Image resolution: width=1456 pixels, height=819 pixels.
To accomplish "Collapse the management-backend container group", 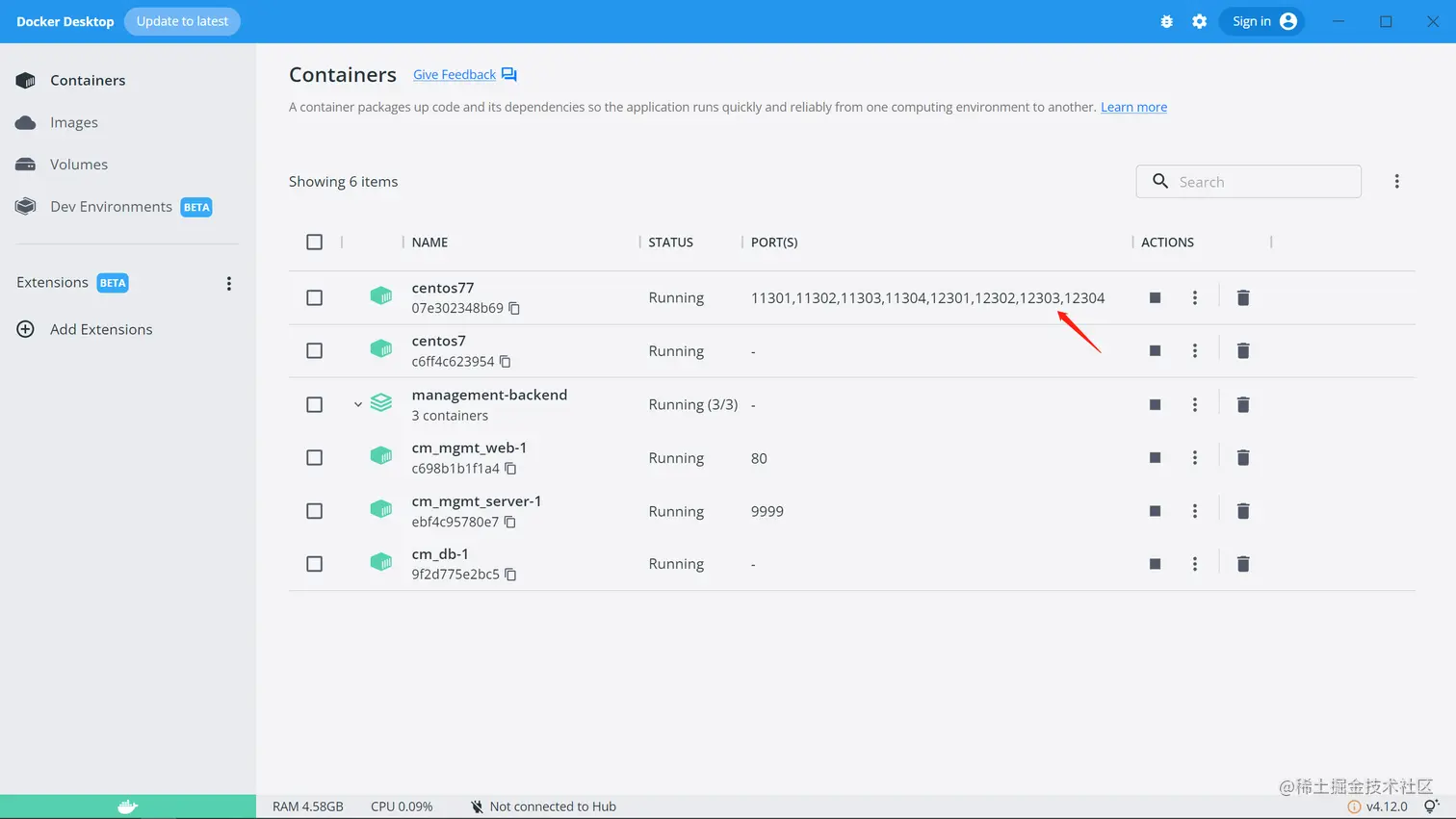I will pos(358,404).
